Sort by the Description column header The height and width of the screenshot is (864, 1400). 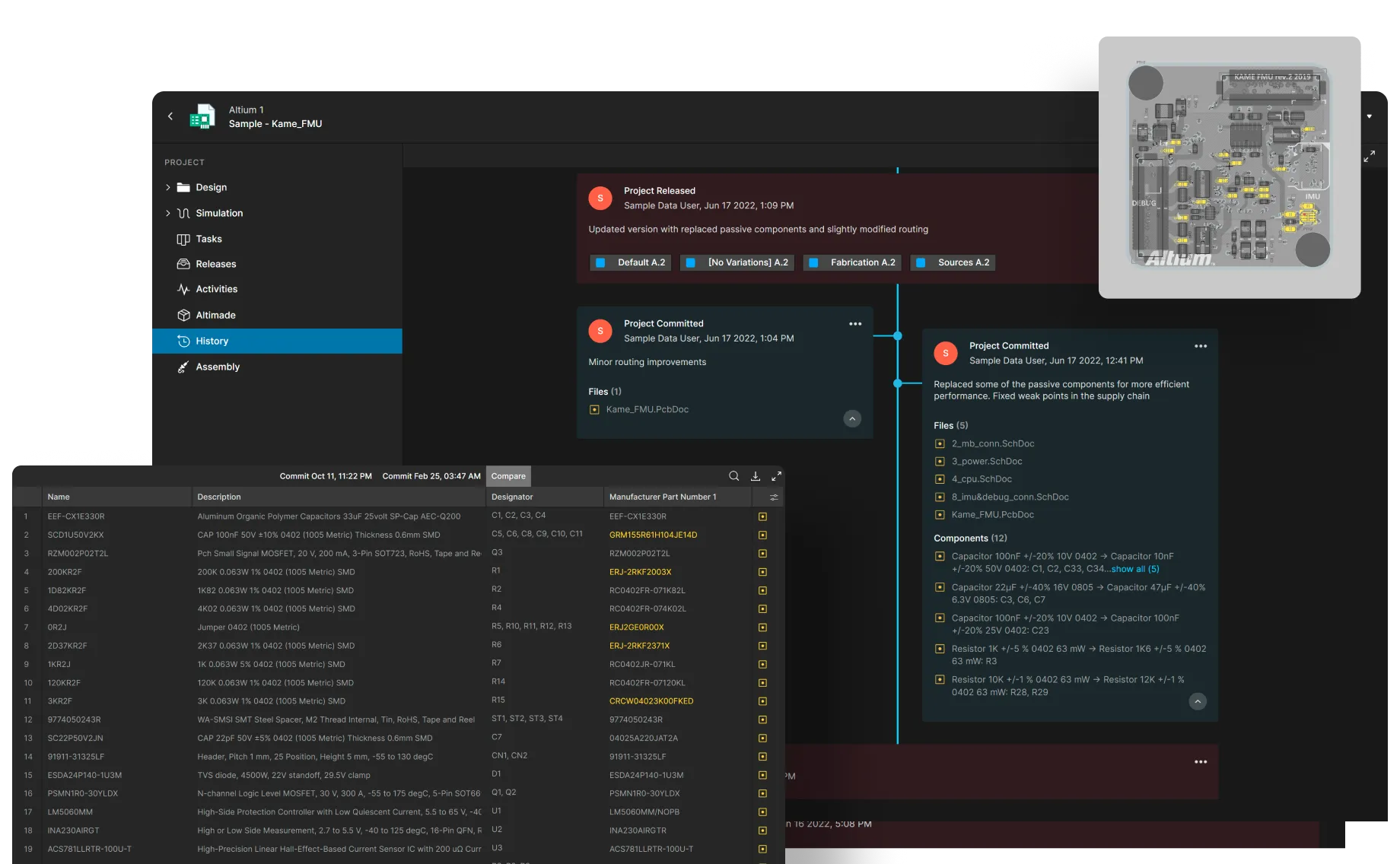(339, 497)
